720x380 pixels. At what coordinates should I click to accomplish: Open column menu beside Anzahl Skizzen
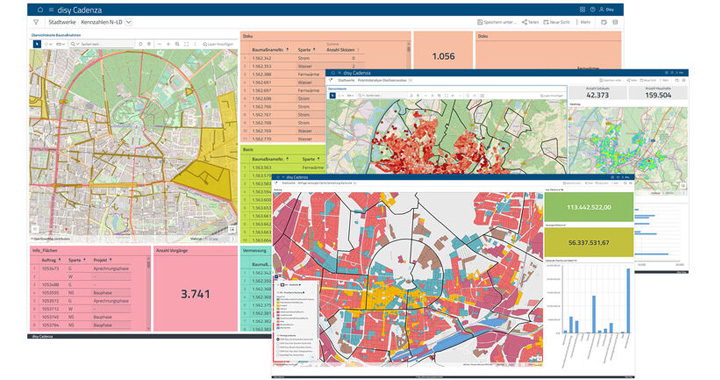click(358, 50)
